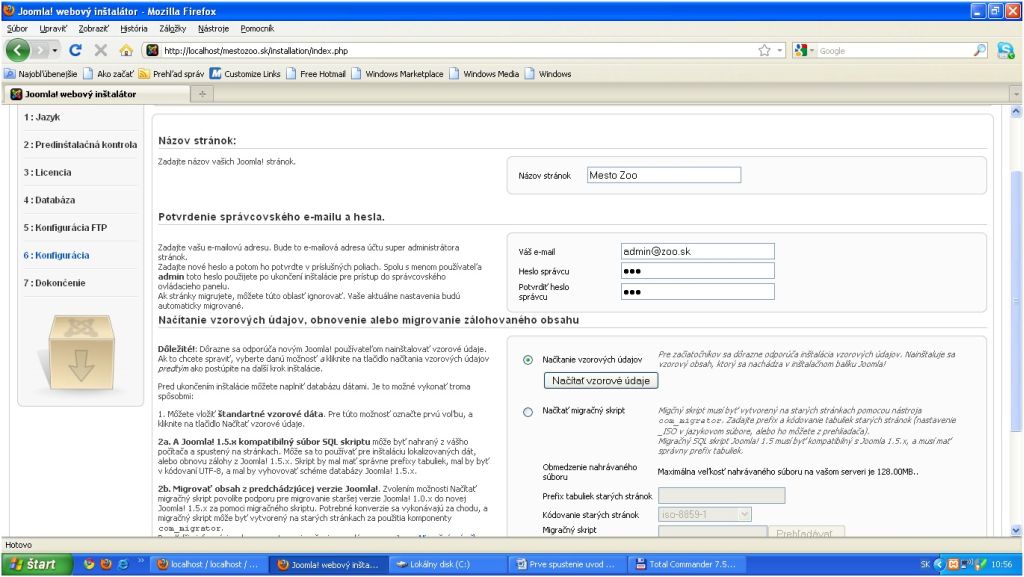
Task: Click the Skype toolbar icon at right
Action: point(1006,50)
